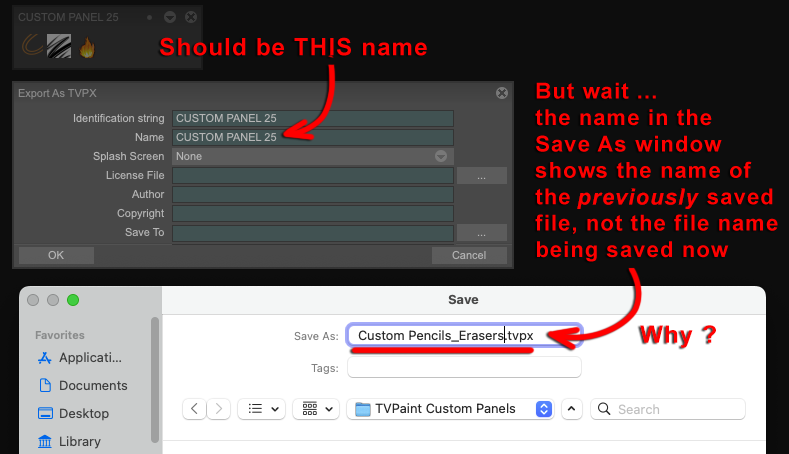
Task: Click into the License File field
Action: click(x=312, y=176)
